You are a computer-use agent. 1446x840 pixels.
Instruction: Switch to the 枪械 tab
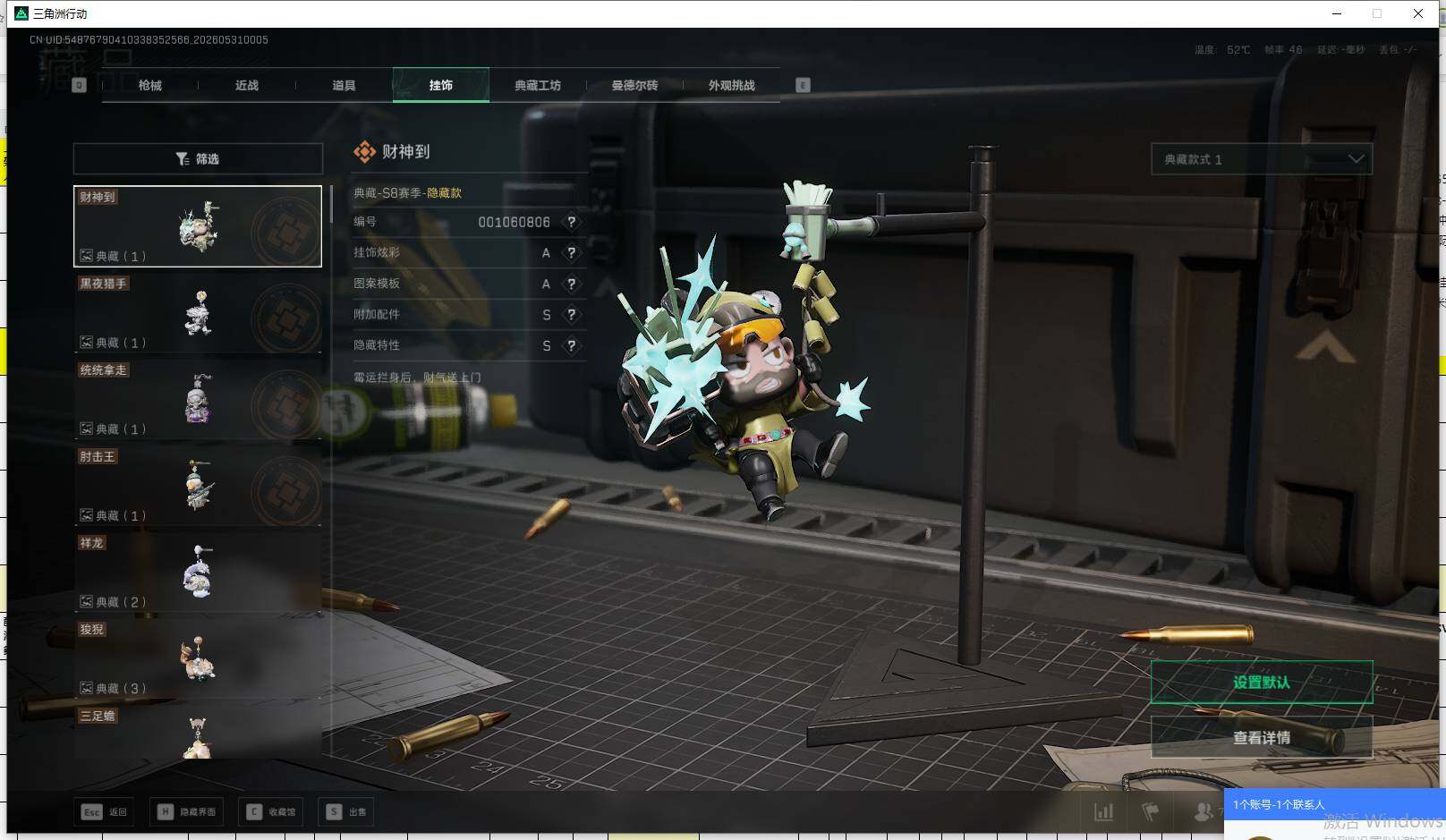tap(150, 85)
